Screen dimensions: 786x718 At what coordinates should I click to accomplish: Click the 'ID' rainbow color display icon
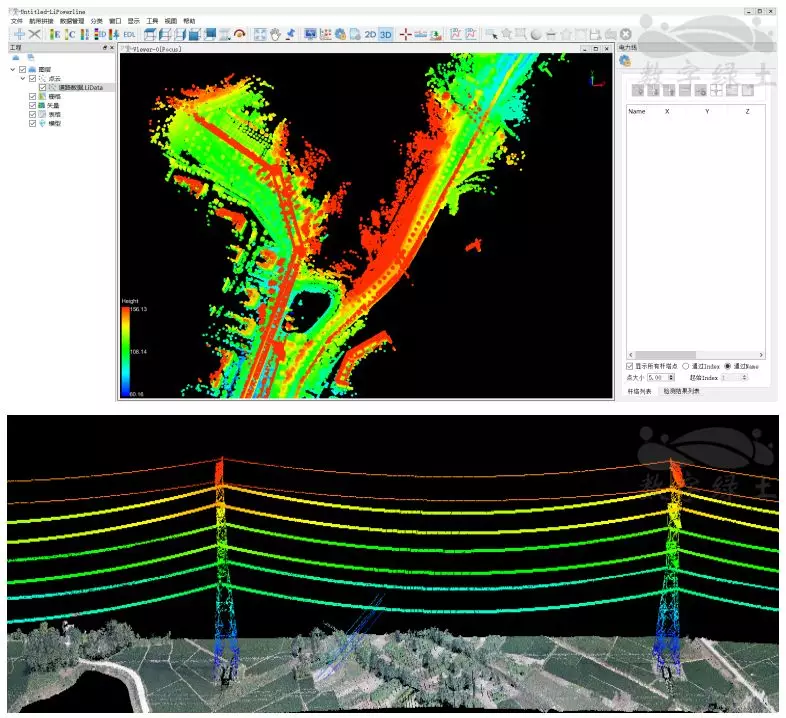(x=100, y=34)
